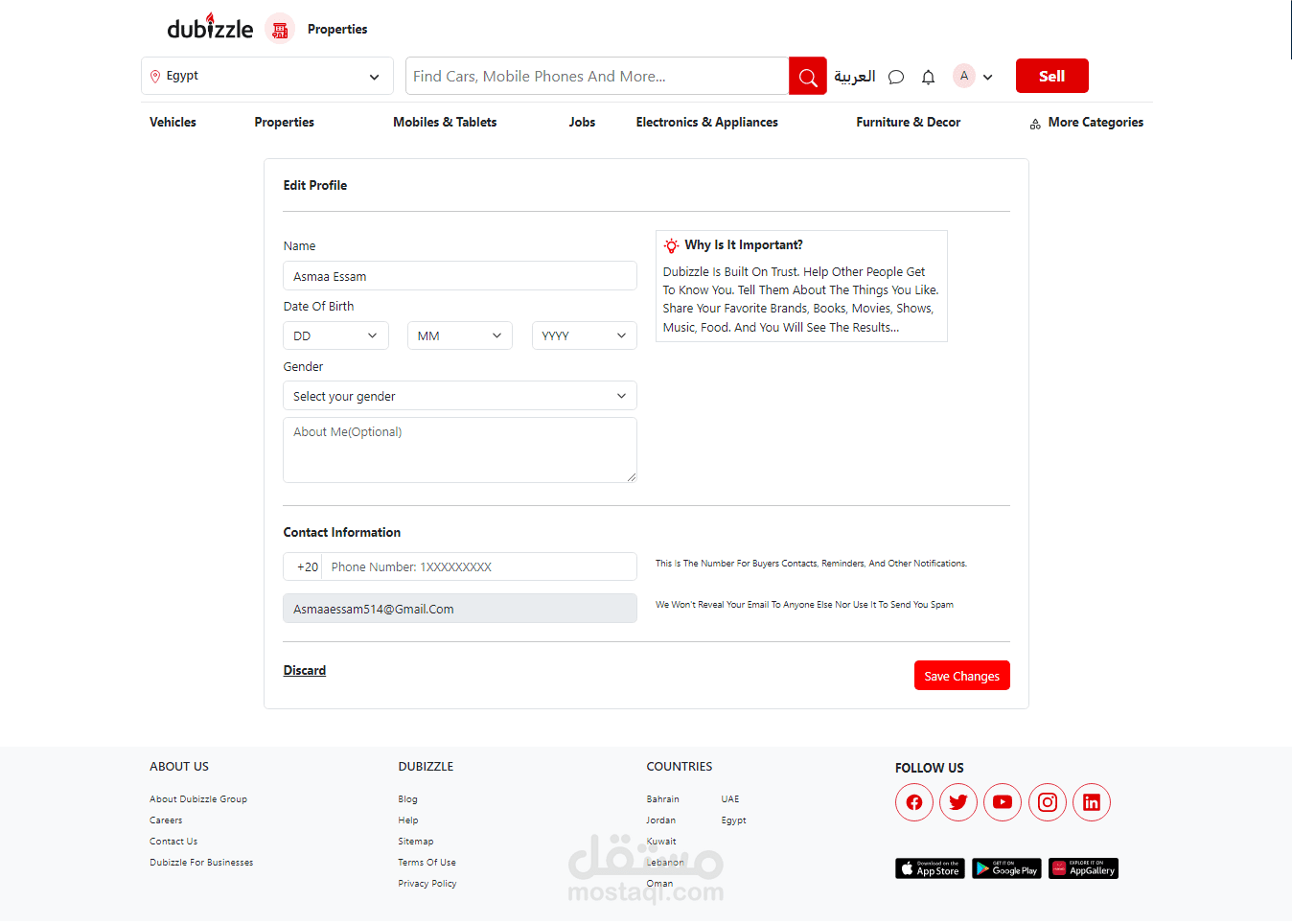
Task: Click the Phone Number input field
Action: (479, 566)
